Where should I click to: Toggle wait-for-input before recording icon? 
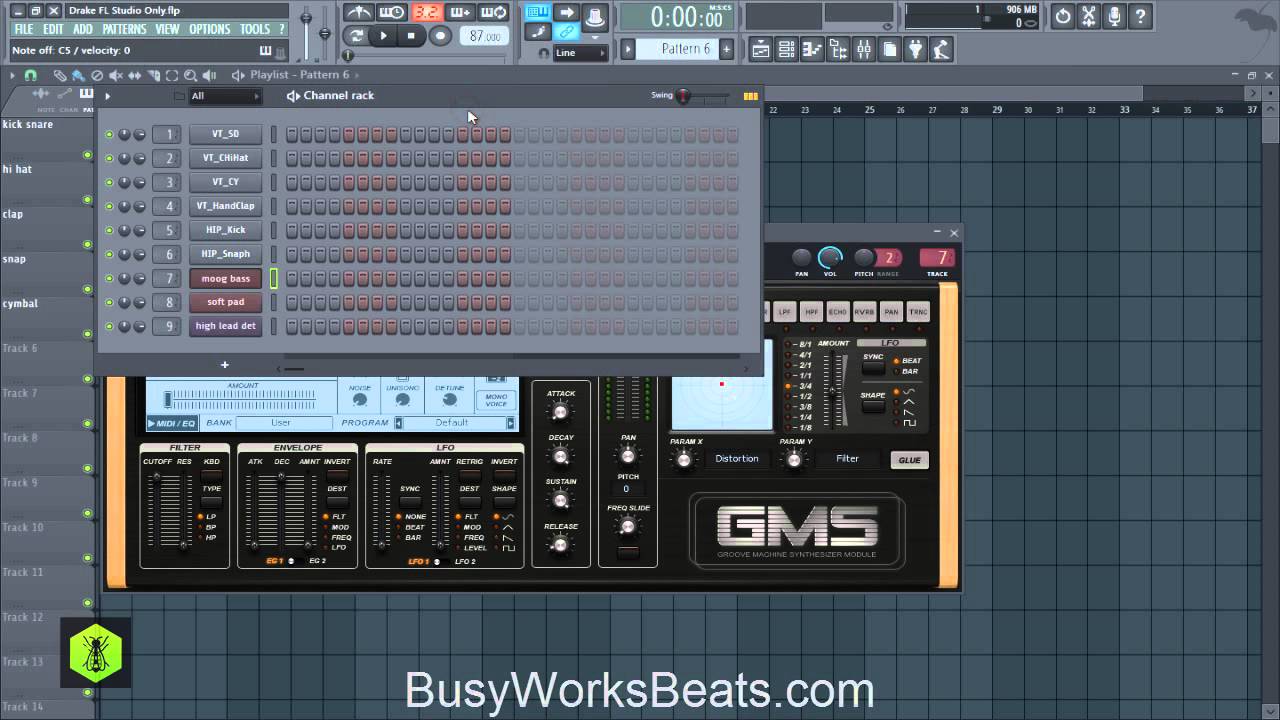pos(393,12)
